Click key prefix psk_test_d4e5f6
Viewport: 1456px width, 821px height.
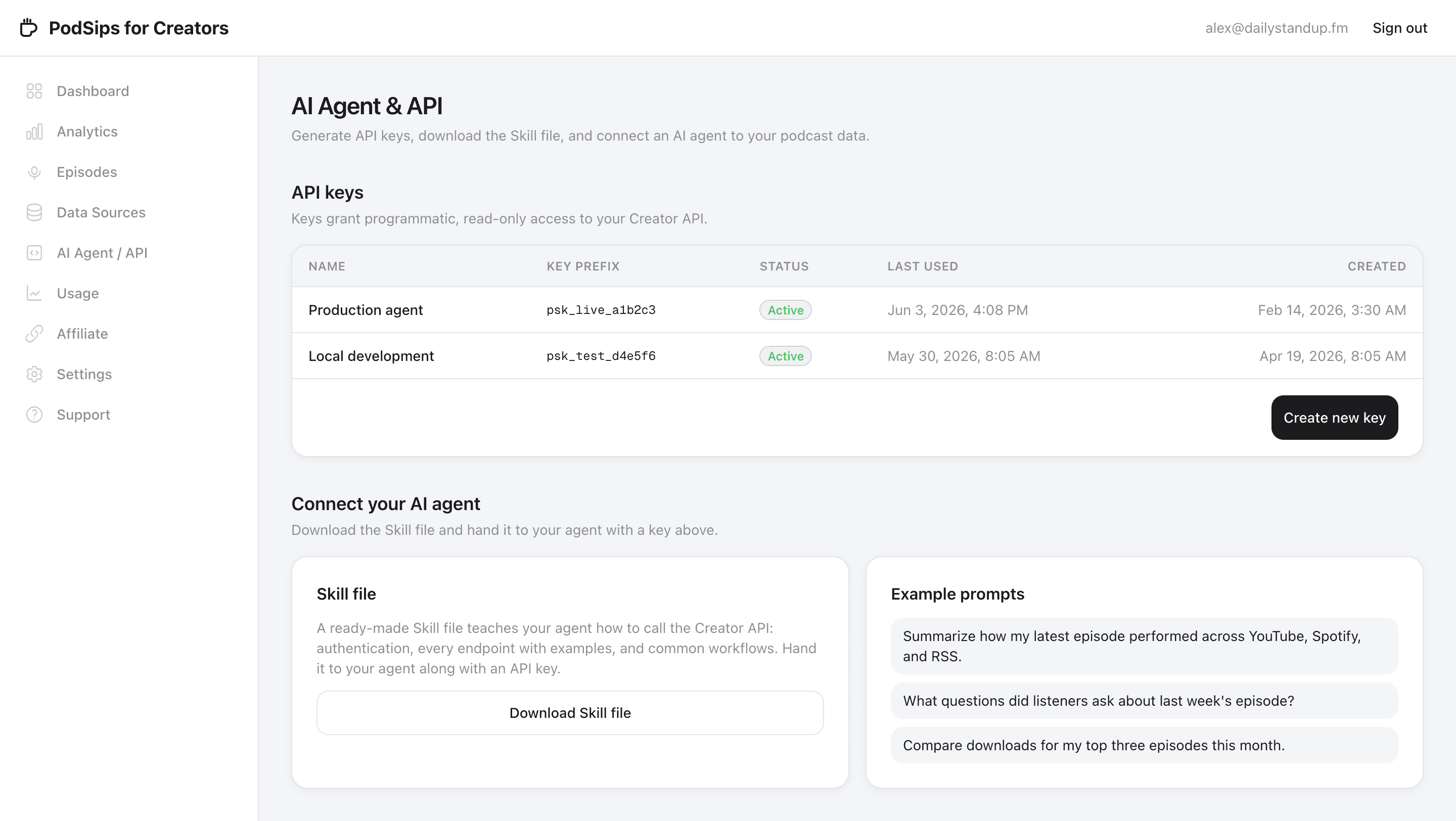601,356
